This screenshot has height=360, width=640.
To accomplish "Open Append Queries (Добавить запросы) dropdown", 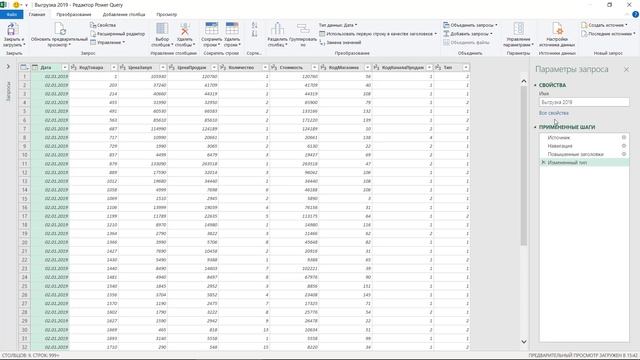I will [468, 34].
